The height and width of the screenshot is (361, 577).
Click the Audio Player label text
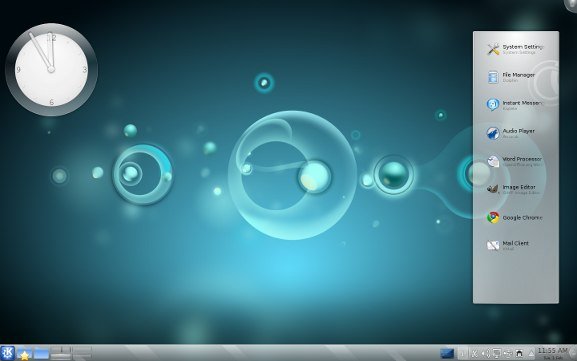coord(518,131)
